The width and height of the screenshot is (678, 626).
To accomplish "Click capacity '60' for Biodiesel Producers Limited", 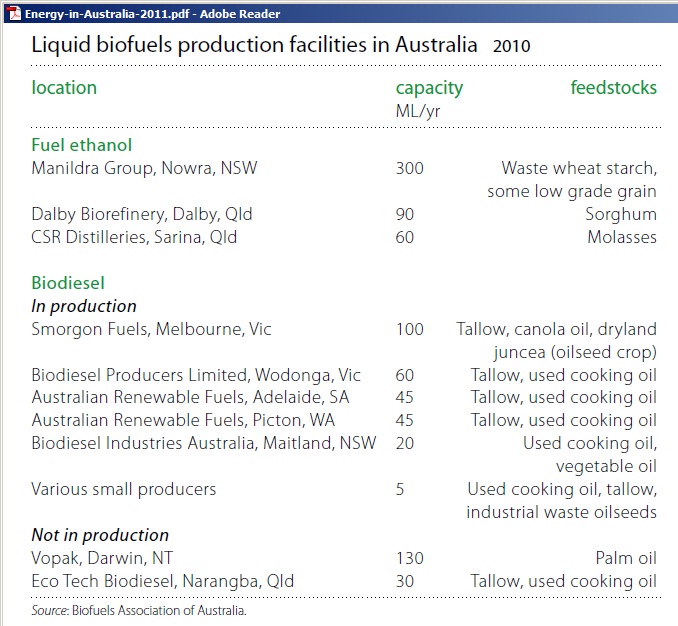I will (405, 375).
